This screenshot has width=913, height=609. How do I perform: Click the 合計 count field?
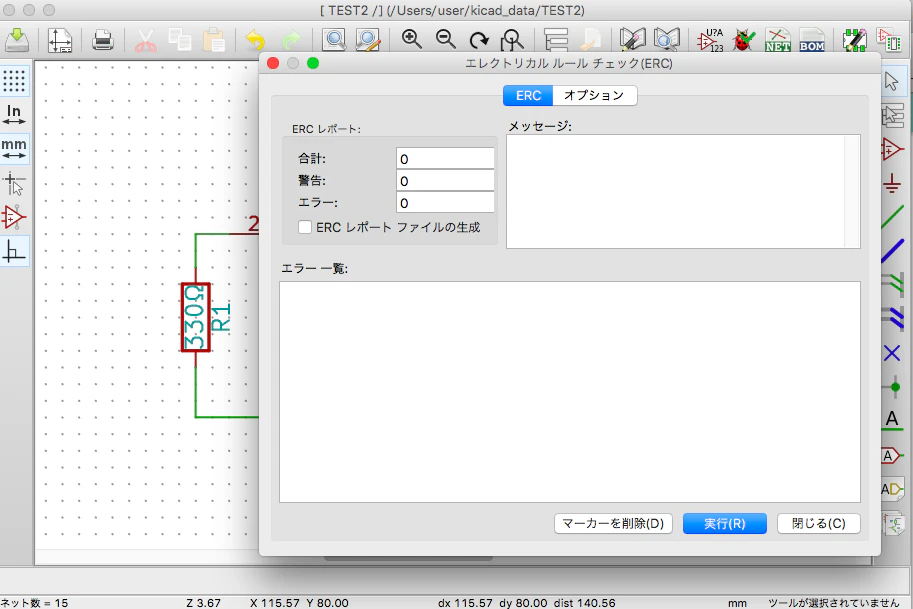click(445, 158)
